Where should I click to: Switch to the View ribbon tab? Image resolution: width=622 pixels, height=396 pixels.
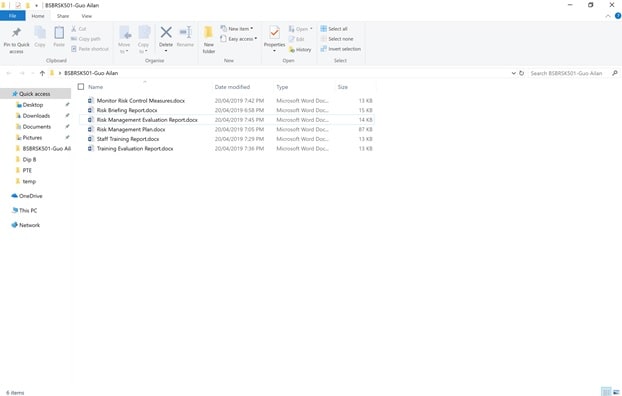click(86, 16)
